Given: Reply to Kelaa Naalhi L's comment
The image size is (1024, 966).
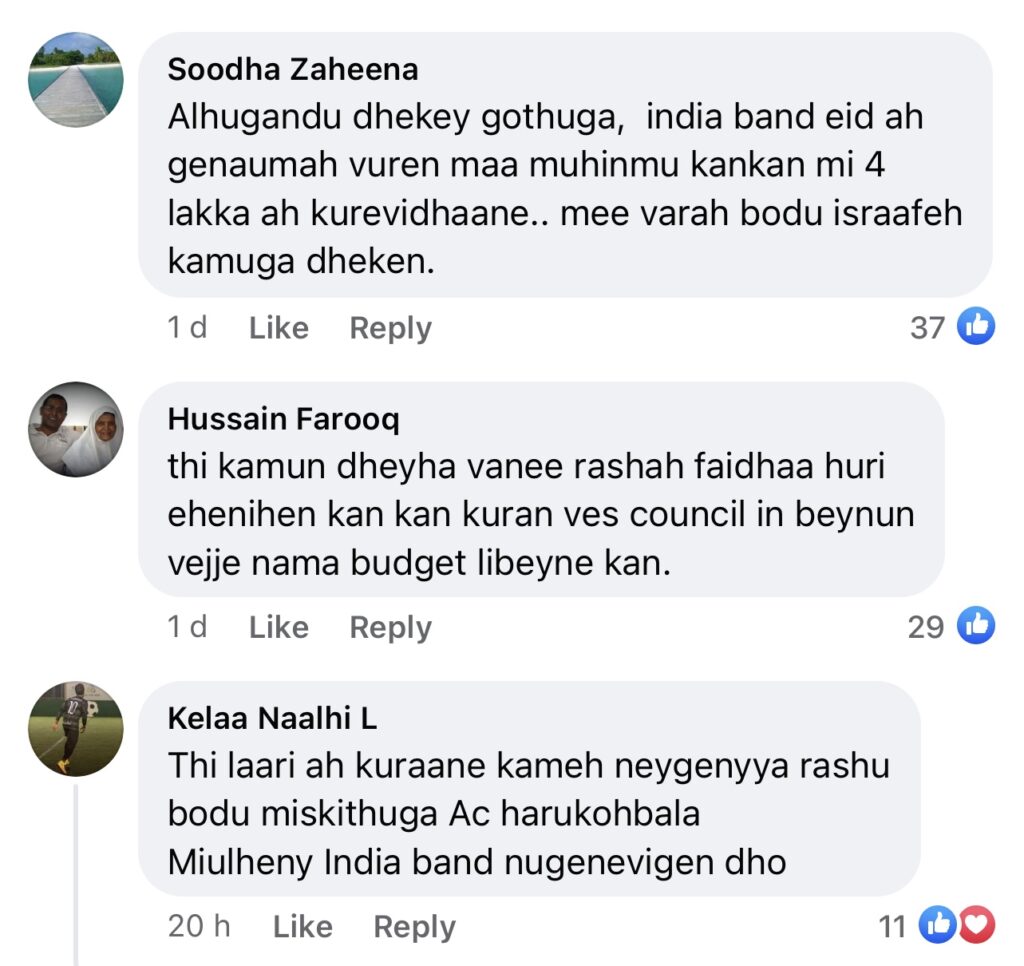Looking at the screenshot, I should [x=414, y=927].
